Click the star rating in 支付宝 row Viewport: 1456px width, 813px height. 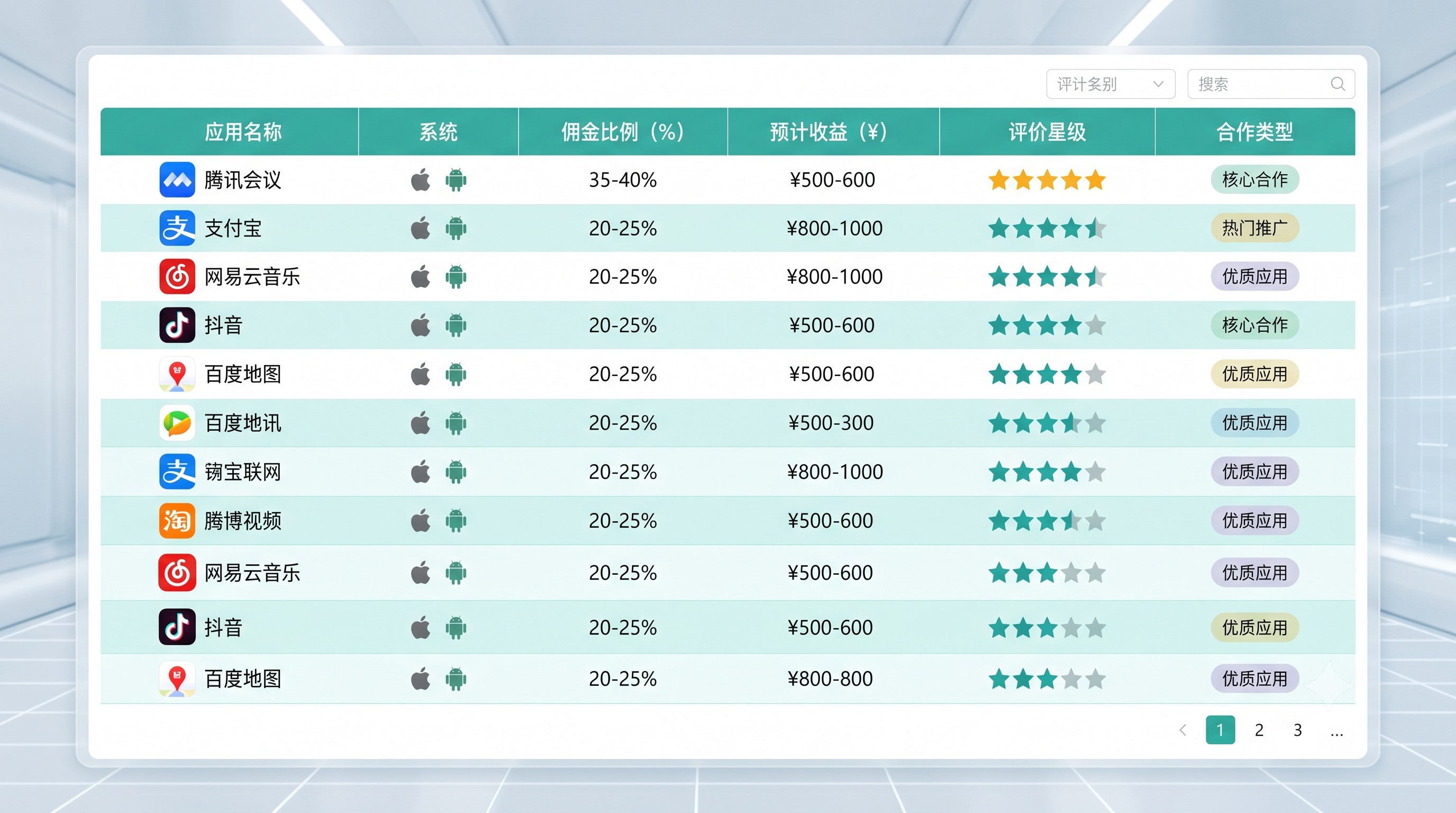click(1048, 229)
